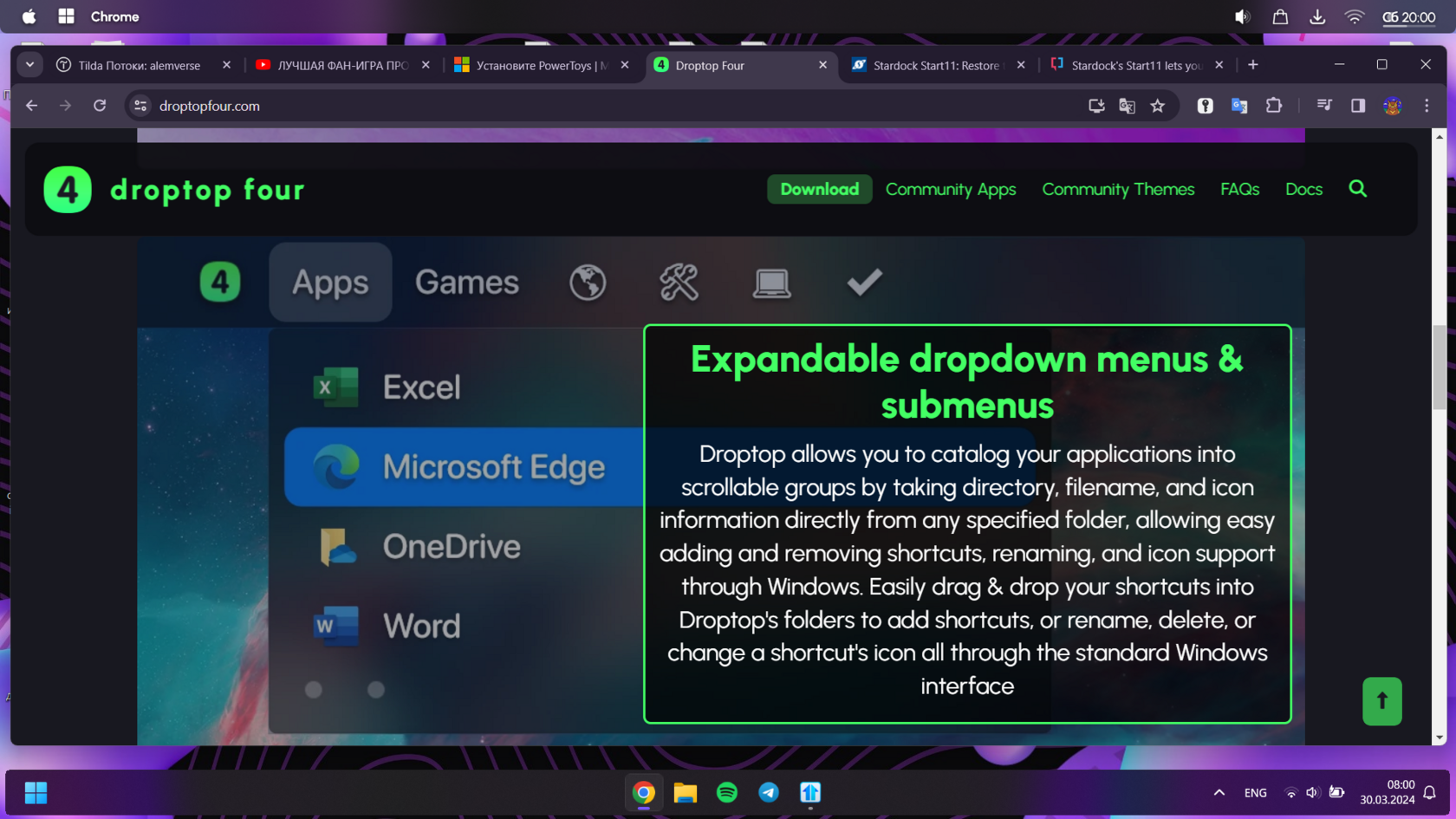Open Chrome three-dot menu
1456x819 pixels.
pyautogui.click(x=1427, y=106)
